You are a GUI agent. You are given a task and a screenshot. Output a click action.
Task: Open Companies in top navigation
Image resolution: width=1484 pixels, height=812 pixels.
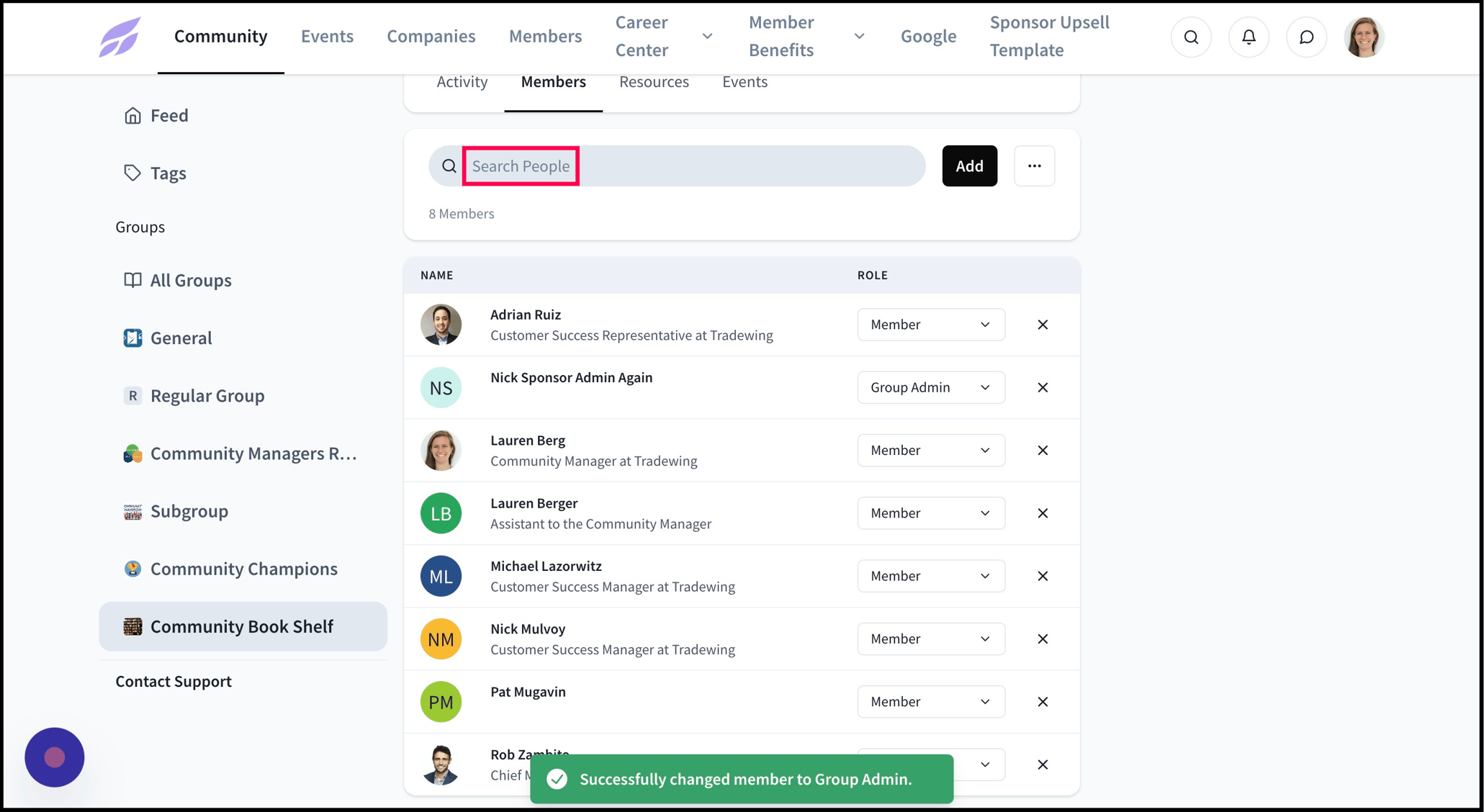(431, 36)
